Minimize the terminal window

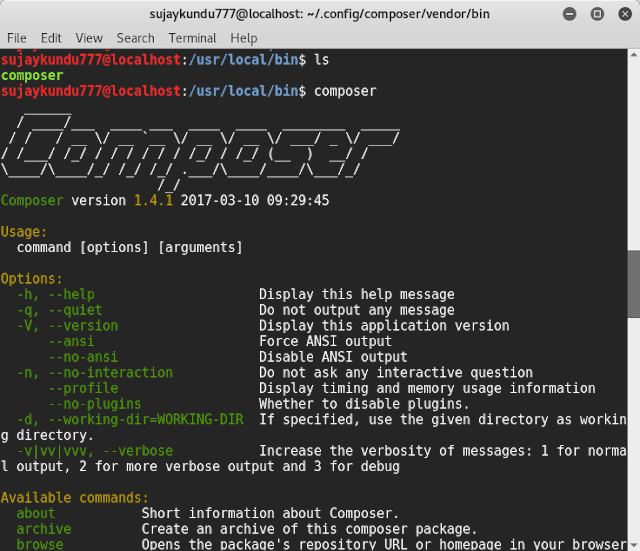point(569,14)
